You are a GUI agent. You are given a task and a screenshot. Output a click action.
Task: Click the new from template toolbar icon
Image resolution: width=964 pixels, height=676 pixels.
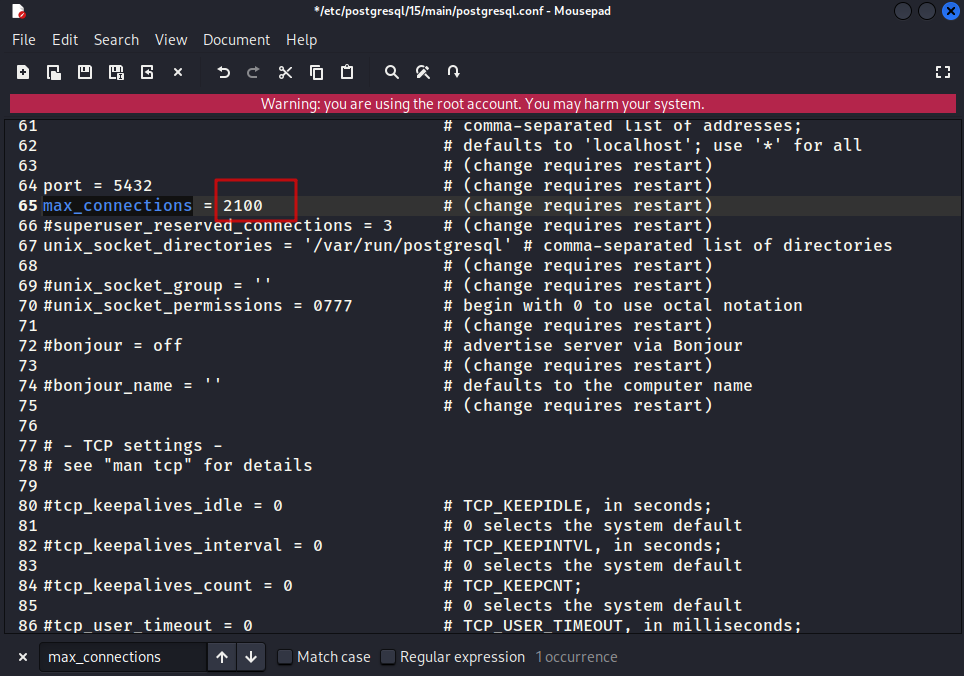(x=54, y=73)
